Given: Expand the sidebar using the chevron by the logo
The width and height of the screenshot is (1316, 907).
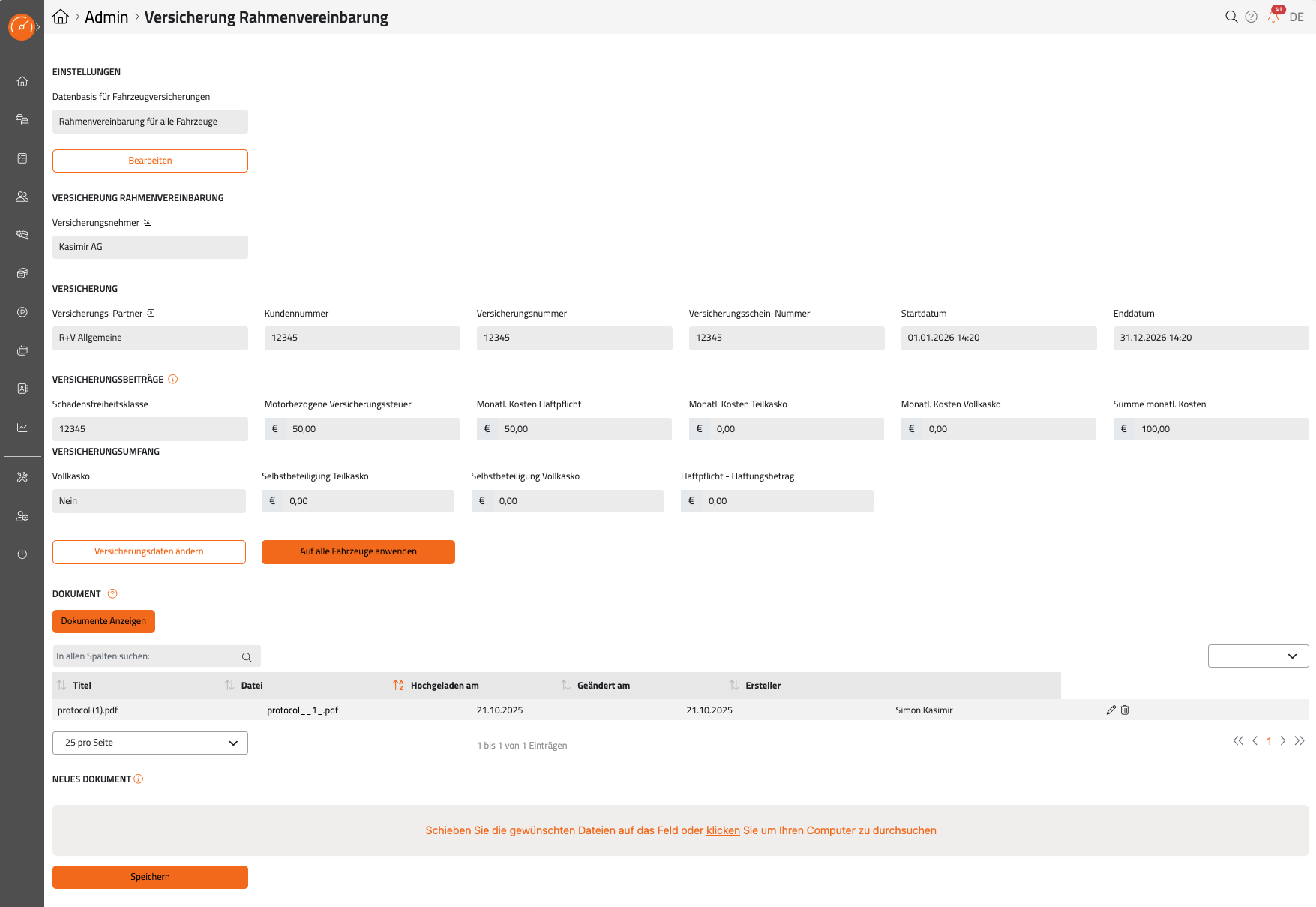Looking at the screenshot, I should 38,27.
